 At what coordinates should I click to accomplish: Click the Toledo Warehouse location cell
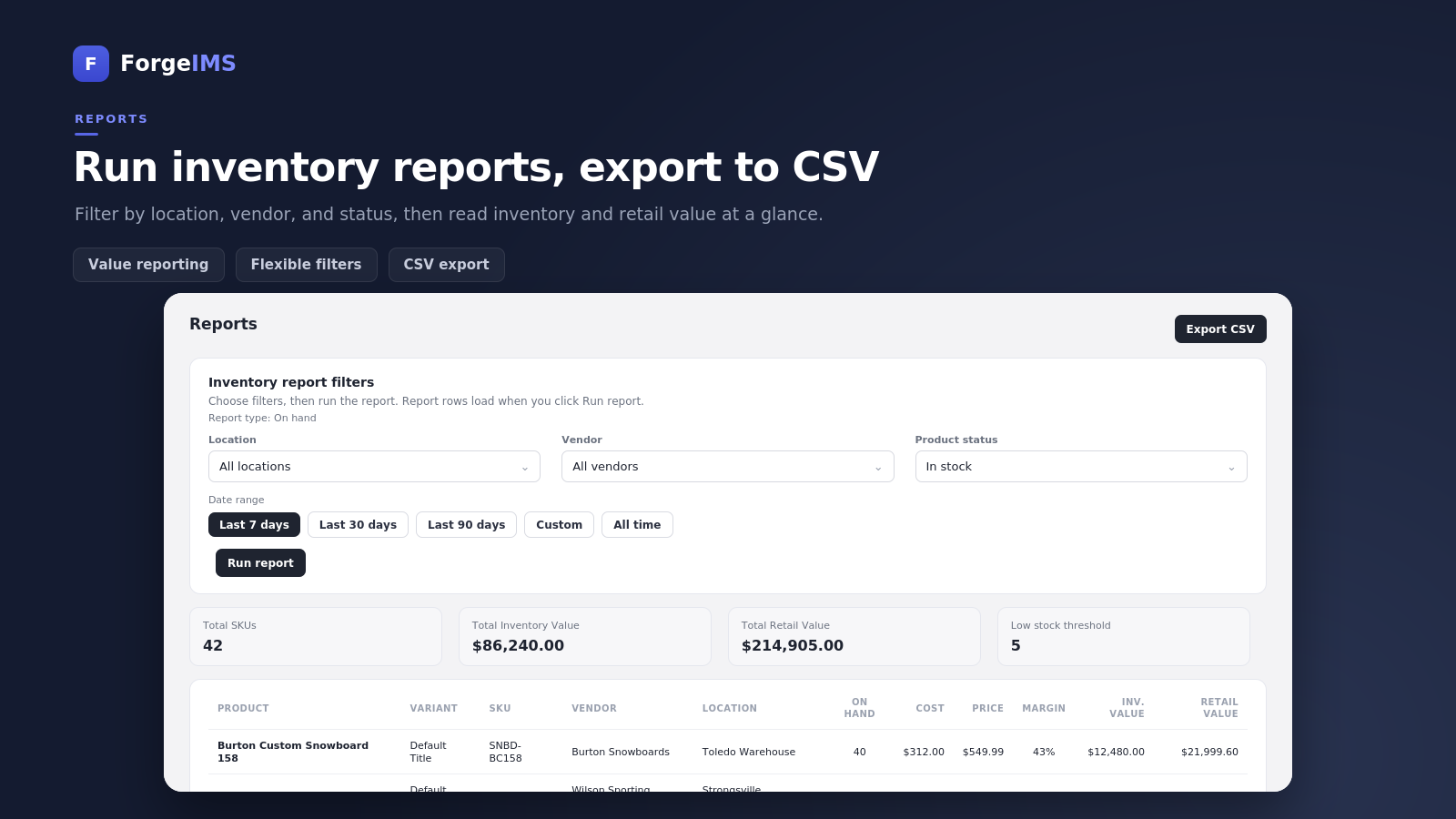[748, 752]
